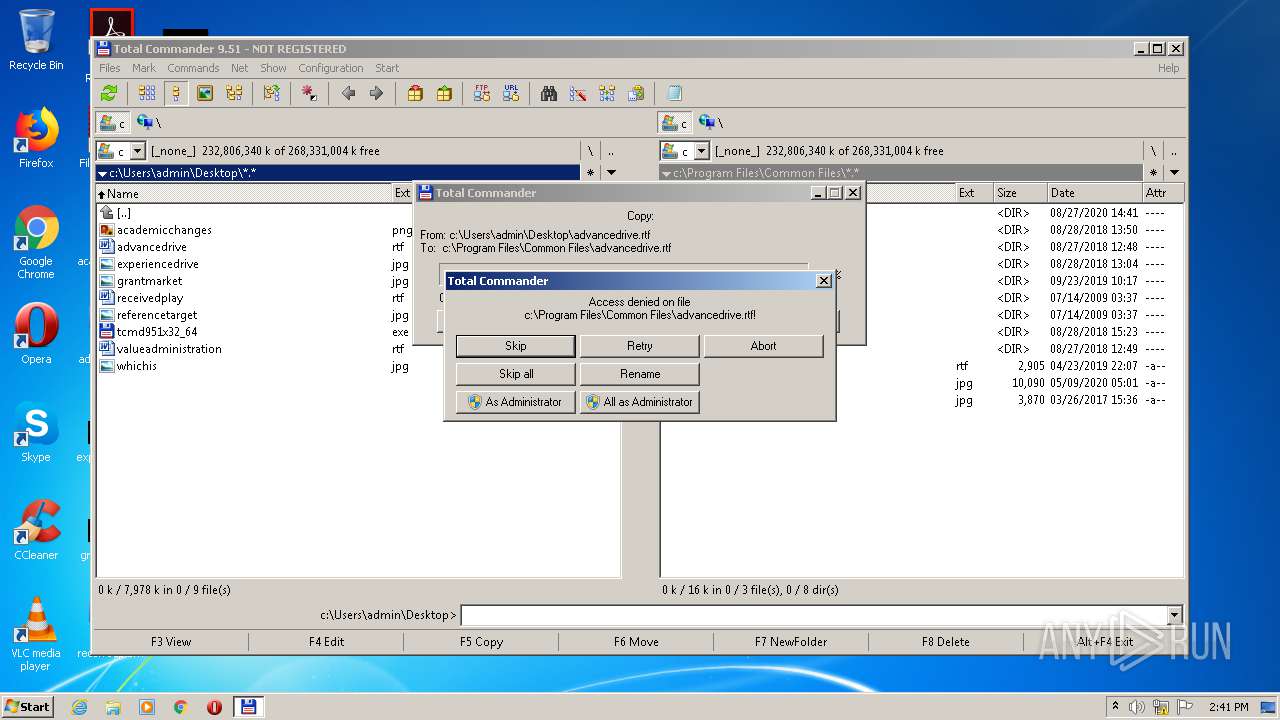The width and height of the screenshot is (1280, 720).
Task: Open Firefox from the desktop
Action: pyautogui.click(x=36, y=138)
